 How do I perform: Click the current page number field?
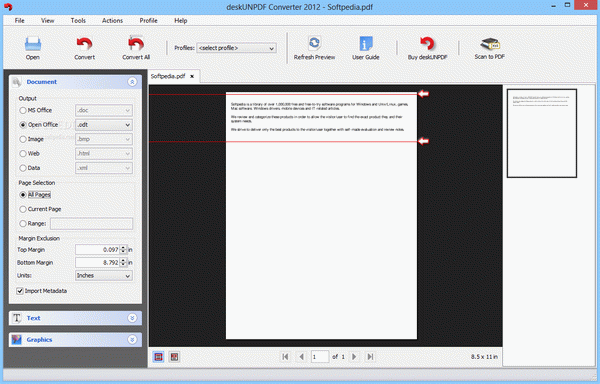point(320,357)
